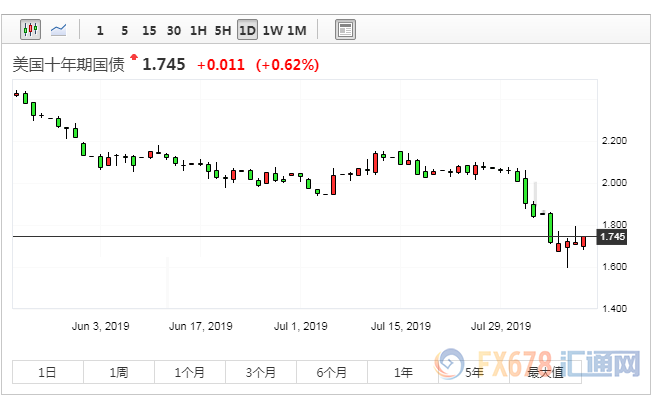Select the 1W weekly interval
This screenshot has width=658, height=400.
tap(273, 31)
